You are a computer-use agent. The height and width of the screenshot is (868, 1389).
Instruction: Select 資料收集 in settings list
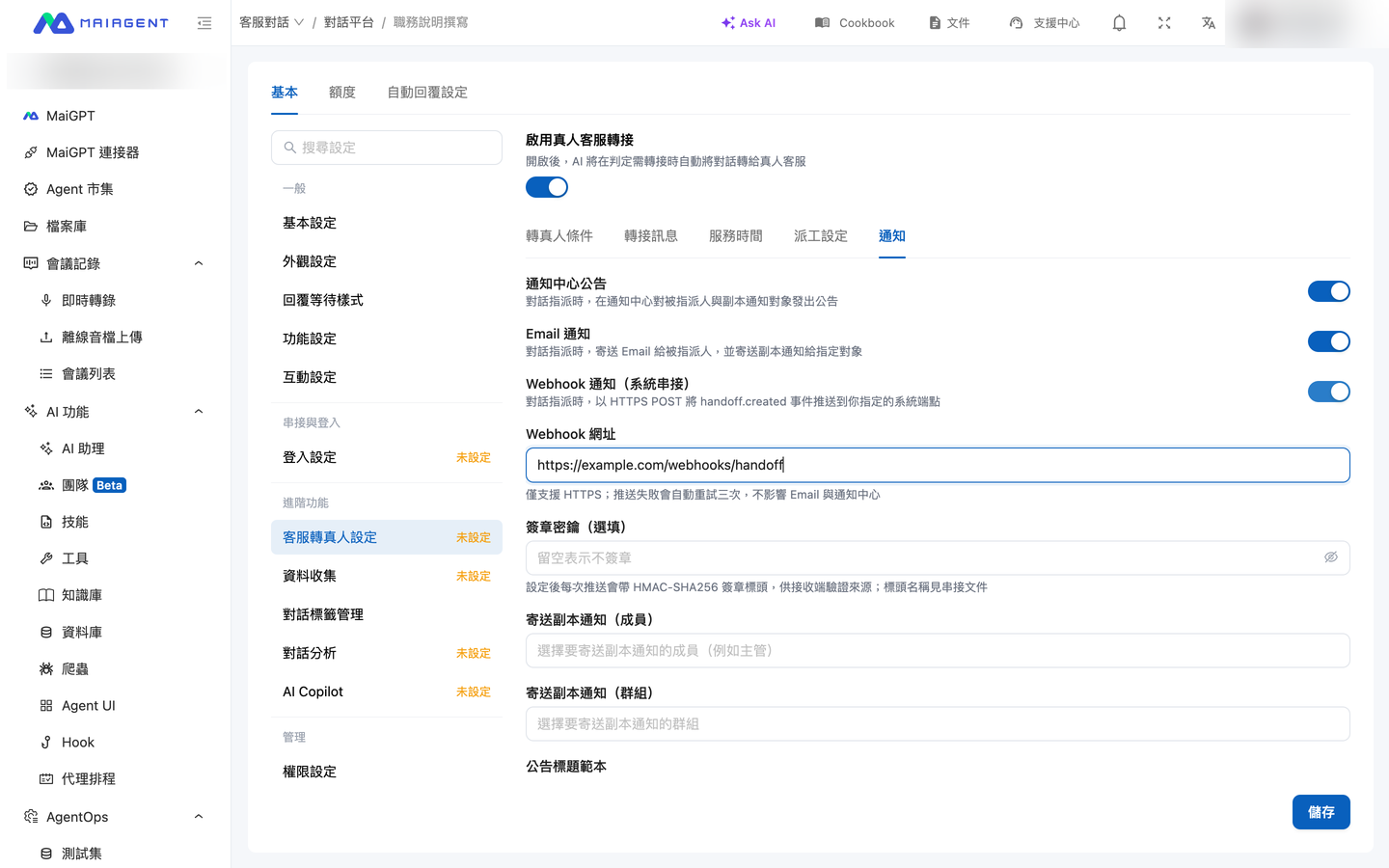point(387,576)
